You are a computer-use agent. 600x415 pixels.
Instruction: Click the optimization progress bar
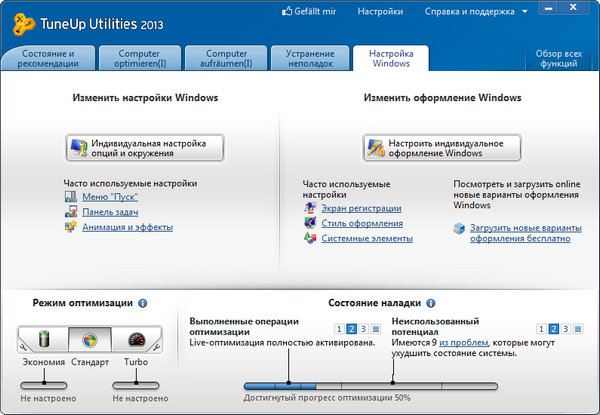click(371, 386)
